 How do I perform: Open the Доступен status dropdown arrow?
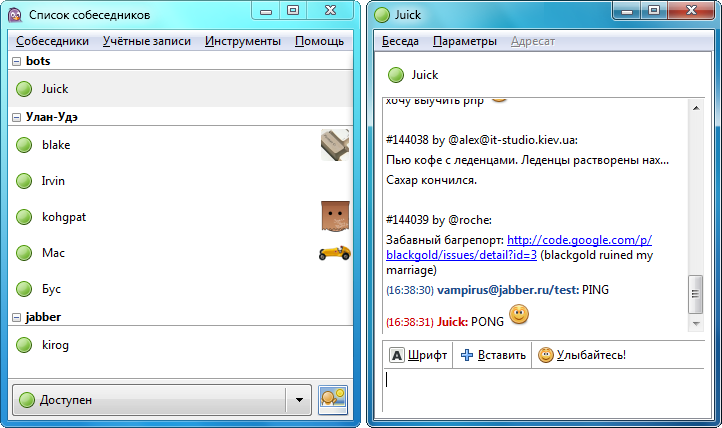pyautogui.click(x=299, y=400)
